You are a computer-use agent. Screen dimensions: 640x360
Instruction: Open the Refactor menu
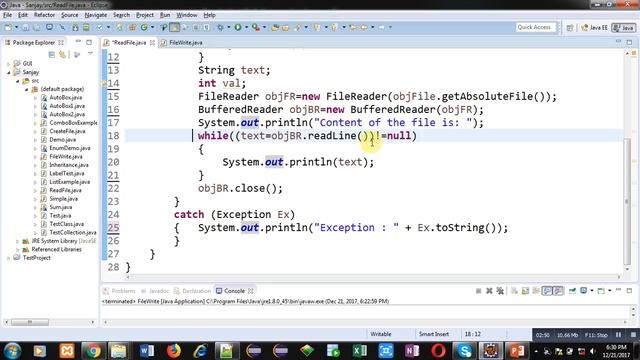(44, 15)
